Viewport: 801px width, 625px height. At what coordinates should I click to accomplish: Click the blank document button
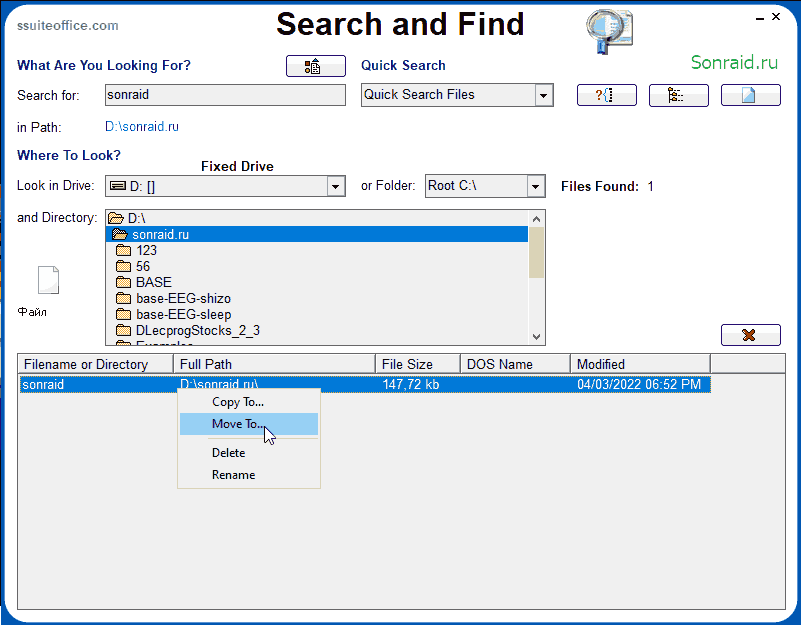coord(750,95)
